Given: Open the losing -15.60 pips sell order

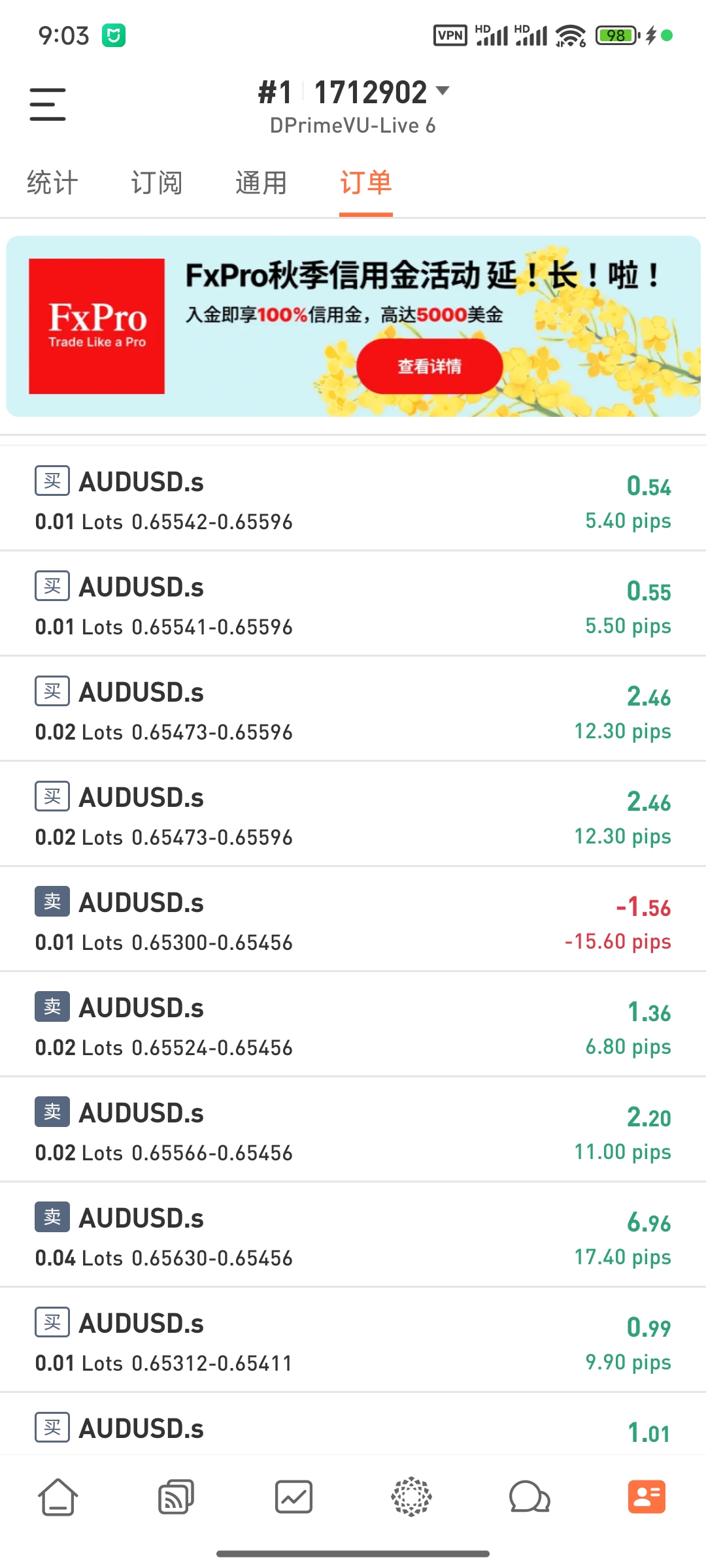Looking at the screenshot, I should pos(353,921).
